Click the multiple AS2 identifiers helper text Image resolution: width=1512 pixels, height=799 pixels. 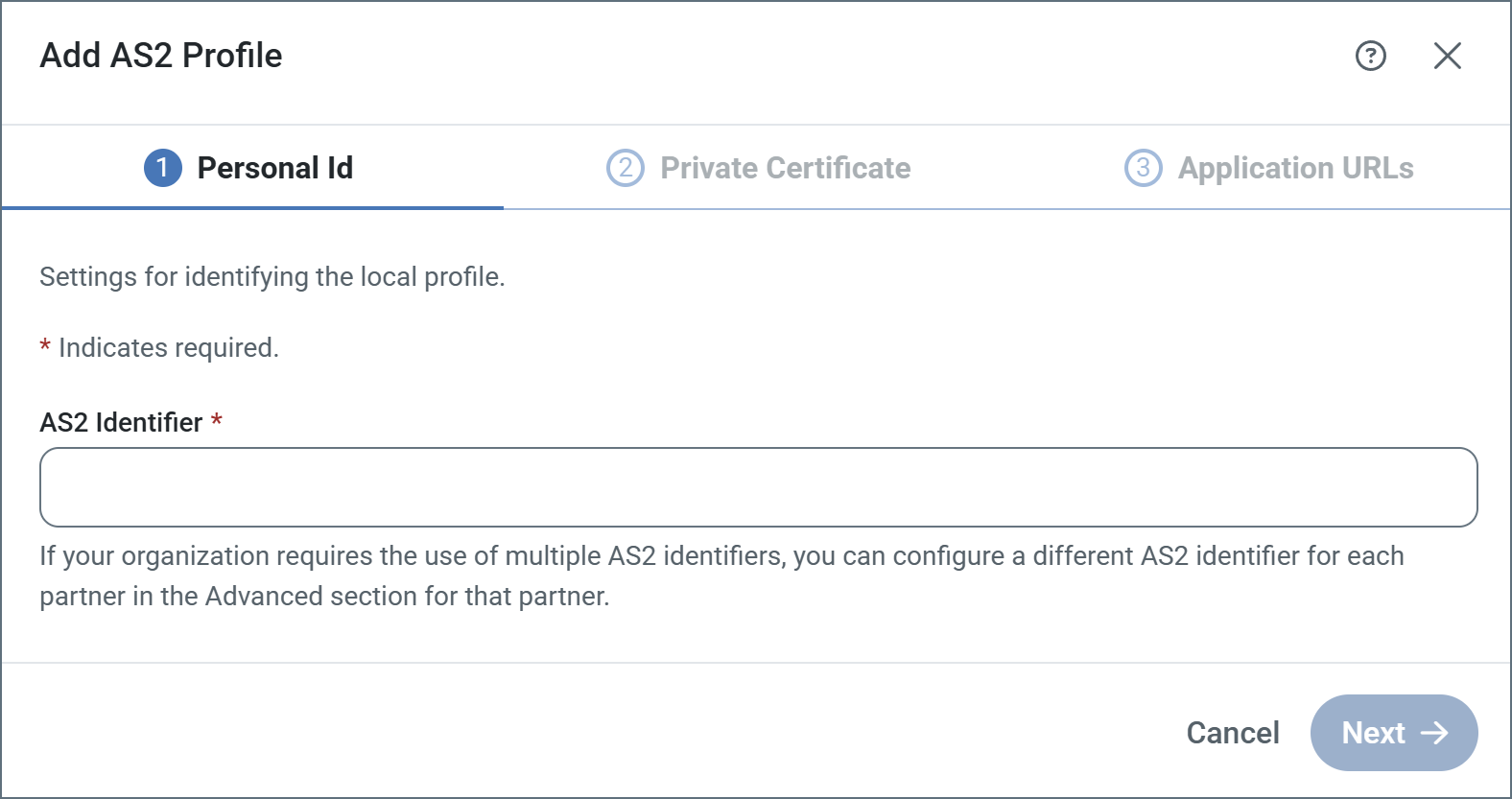(720, 576)
